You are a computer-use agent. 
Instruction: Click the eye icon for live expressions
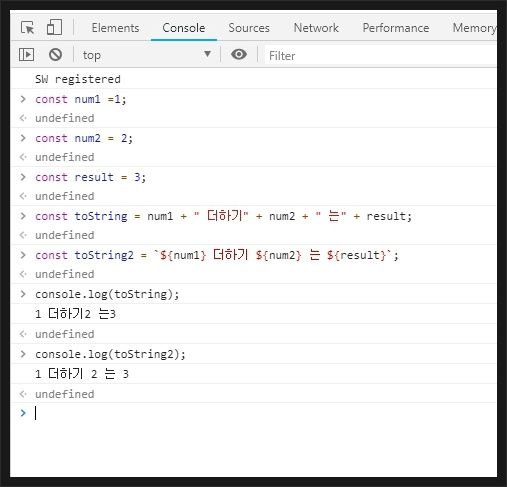[239, 54]
